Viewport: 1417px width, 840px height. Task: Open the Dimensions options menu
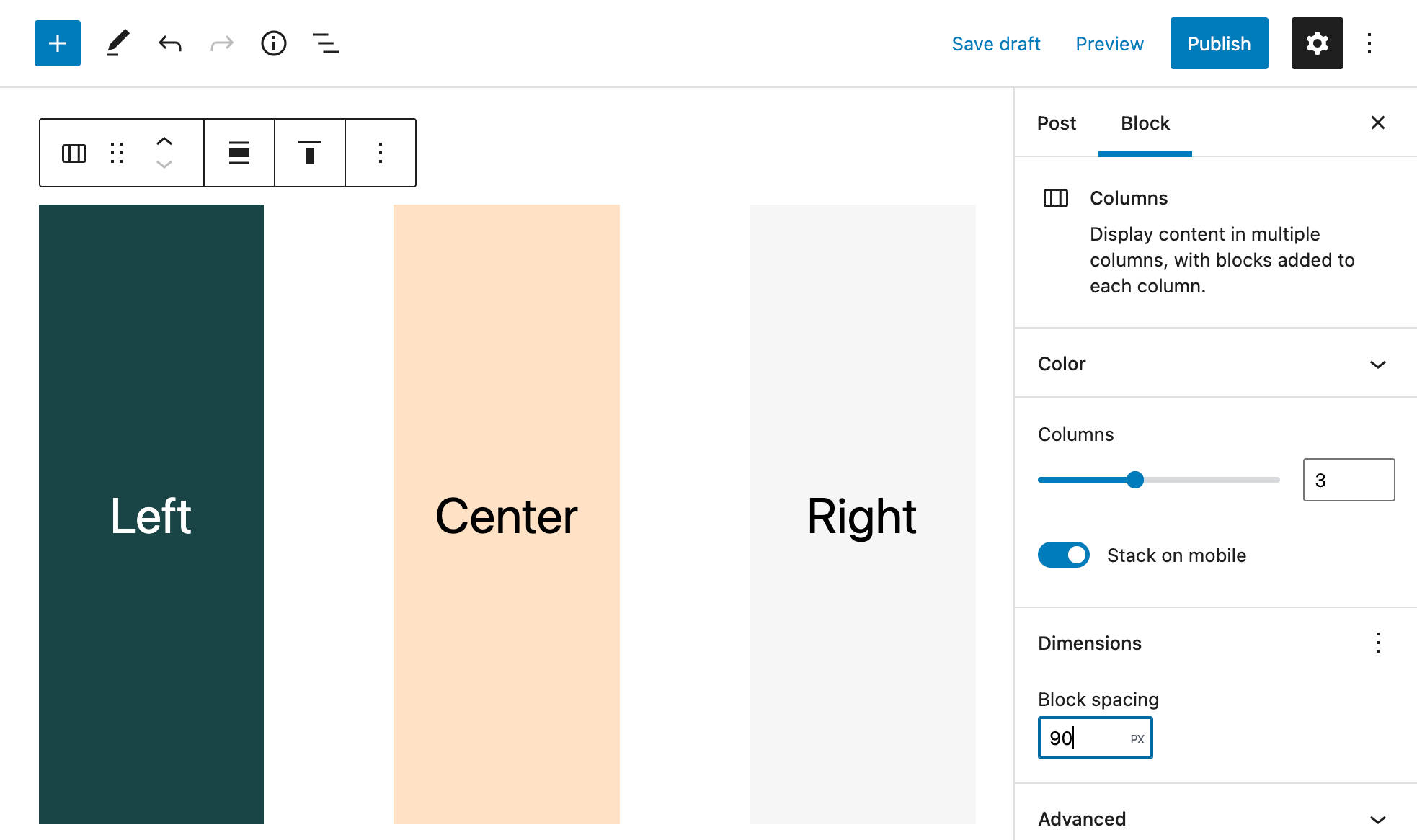tap(1377, 643)
